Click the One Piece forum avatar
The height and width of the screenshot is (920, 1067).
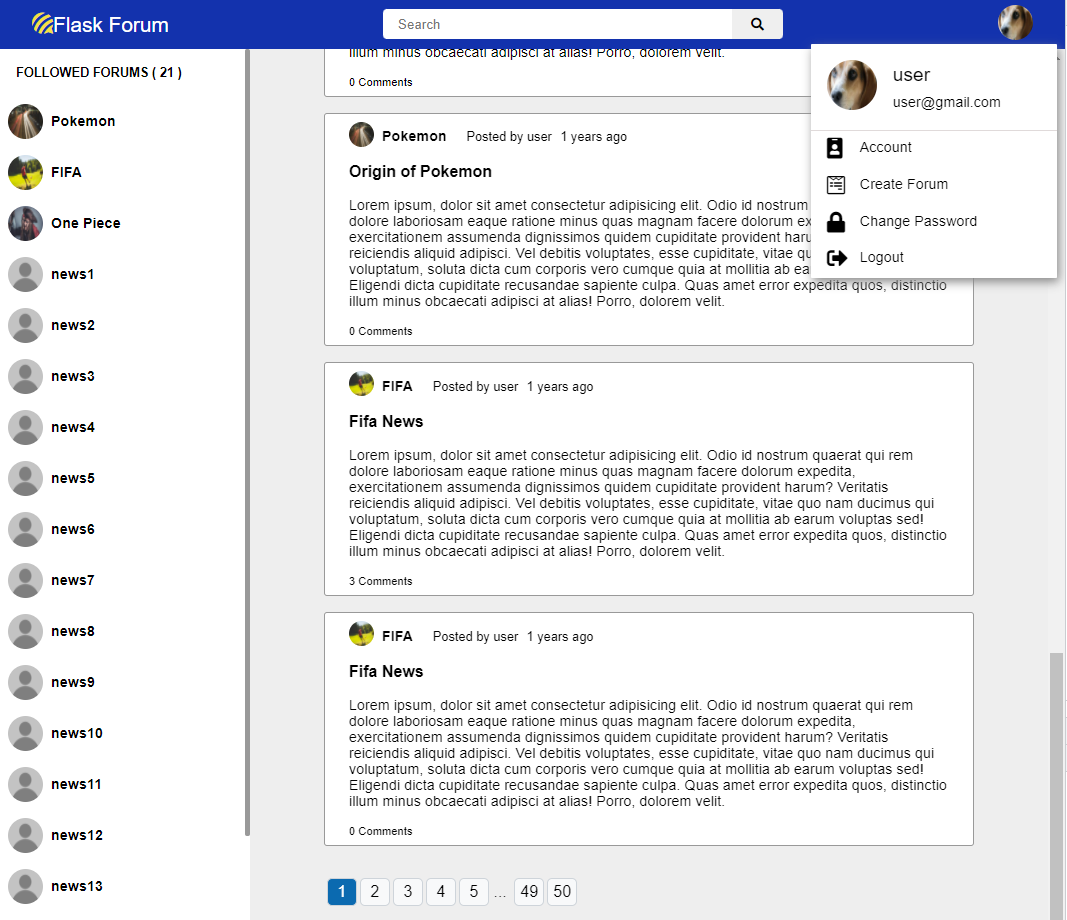coord(25,223)
